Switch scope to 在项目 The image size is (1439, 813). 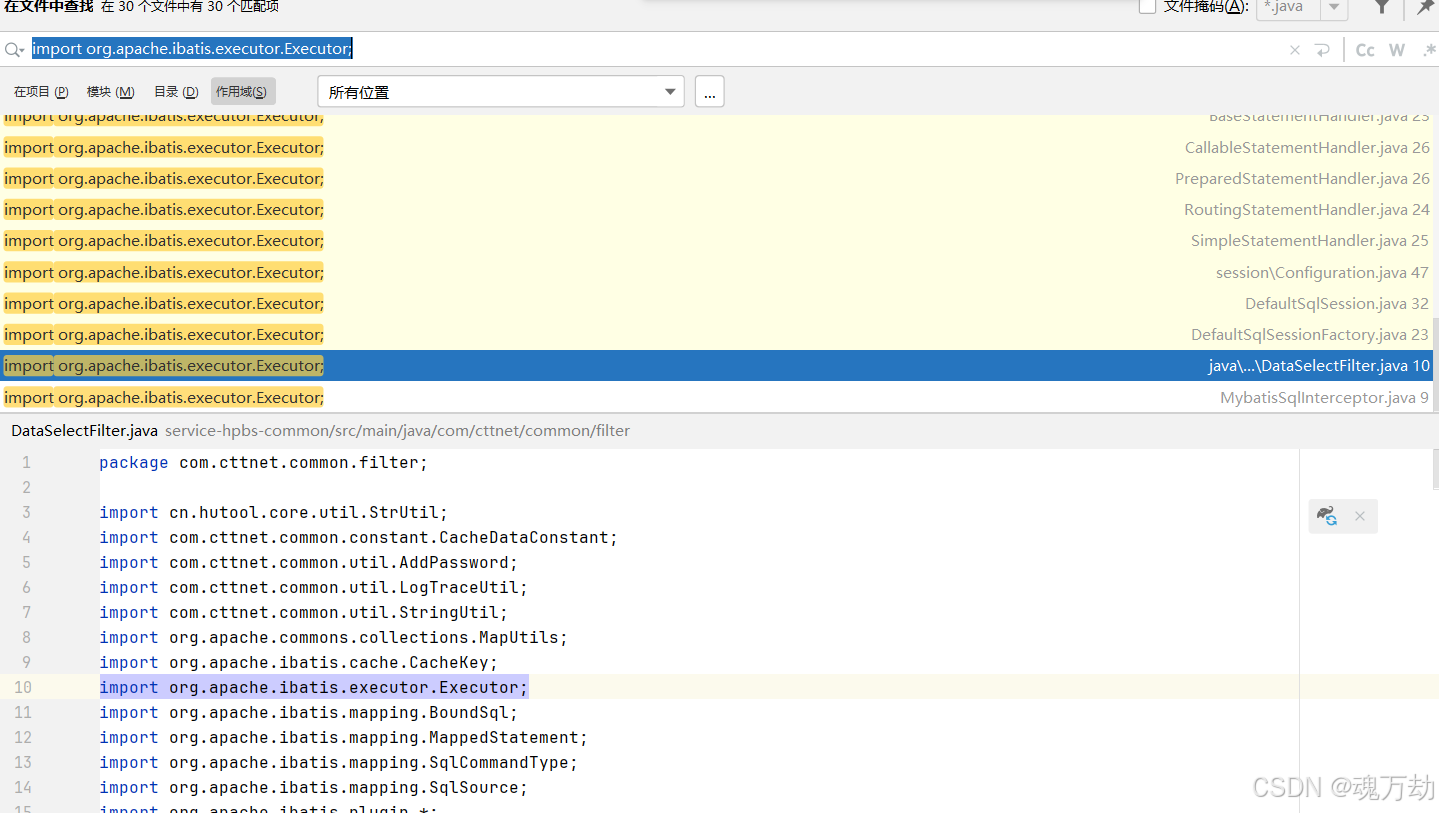[x=40, y=91]
